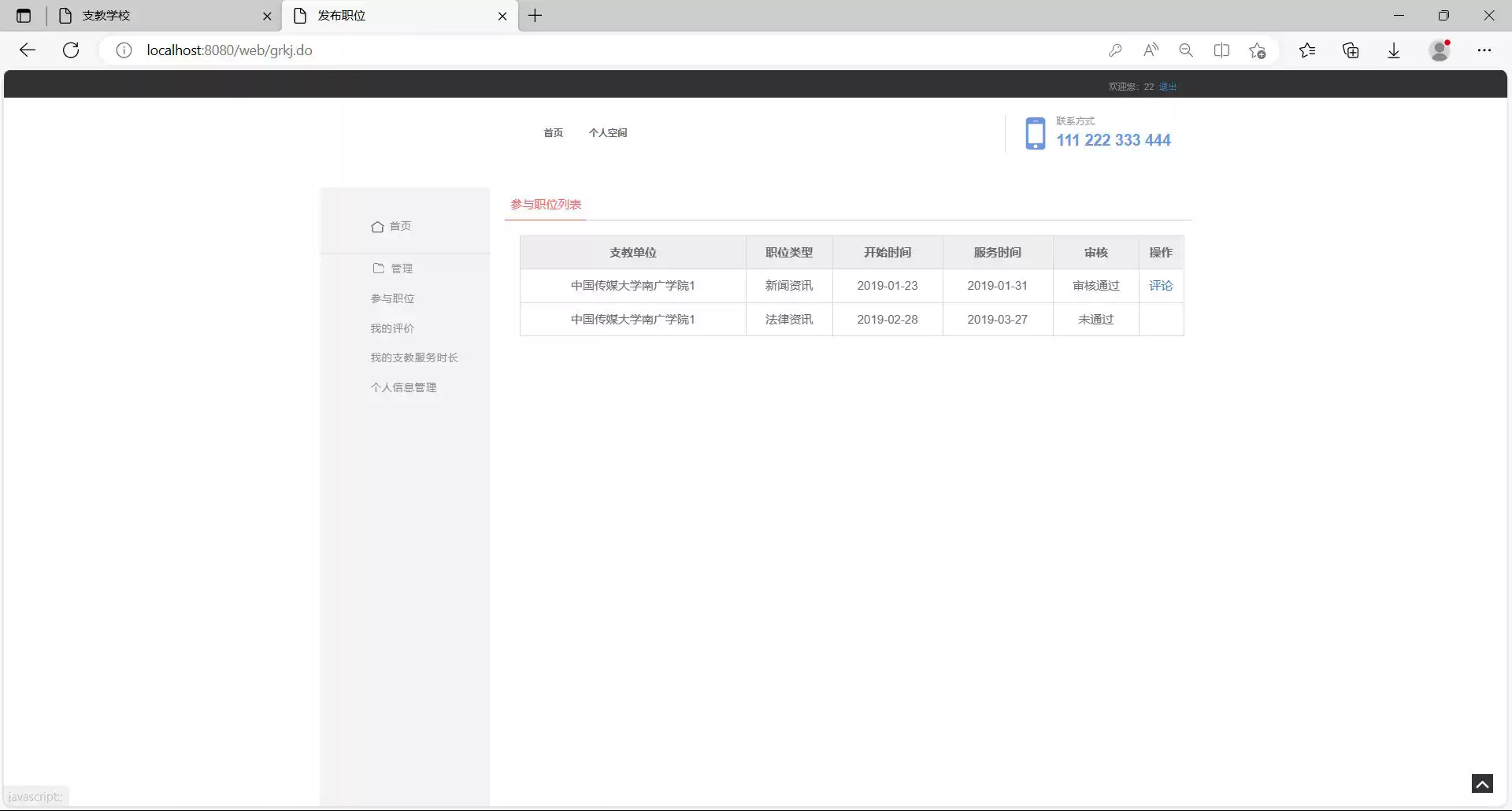Go back with the browser back arrow

coord(28,50)
